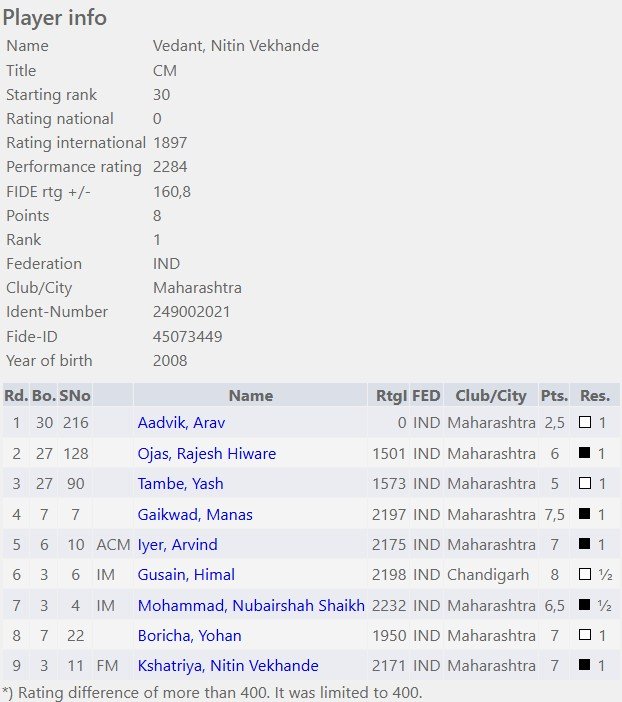Click the white piece icon in round 6

point(585,574)
